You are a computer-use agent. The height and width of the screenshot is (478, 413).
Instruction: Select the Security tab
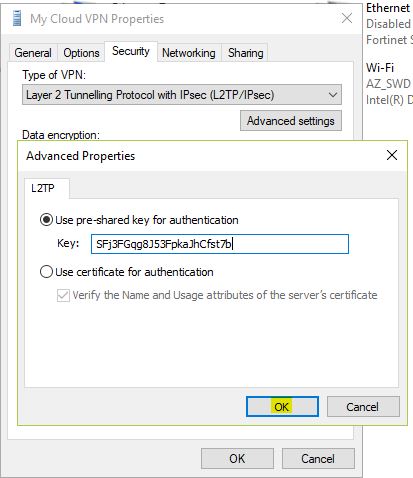point(131,51)
